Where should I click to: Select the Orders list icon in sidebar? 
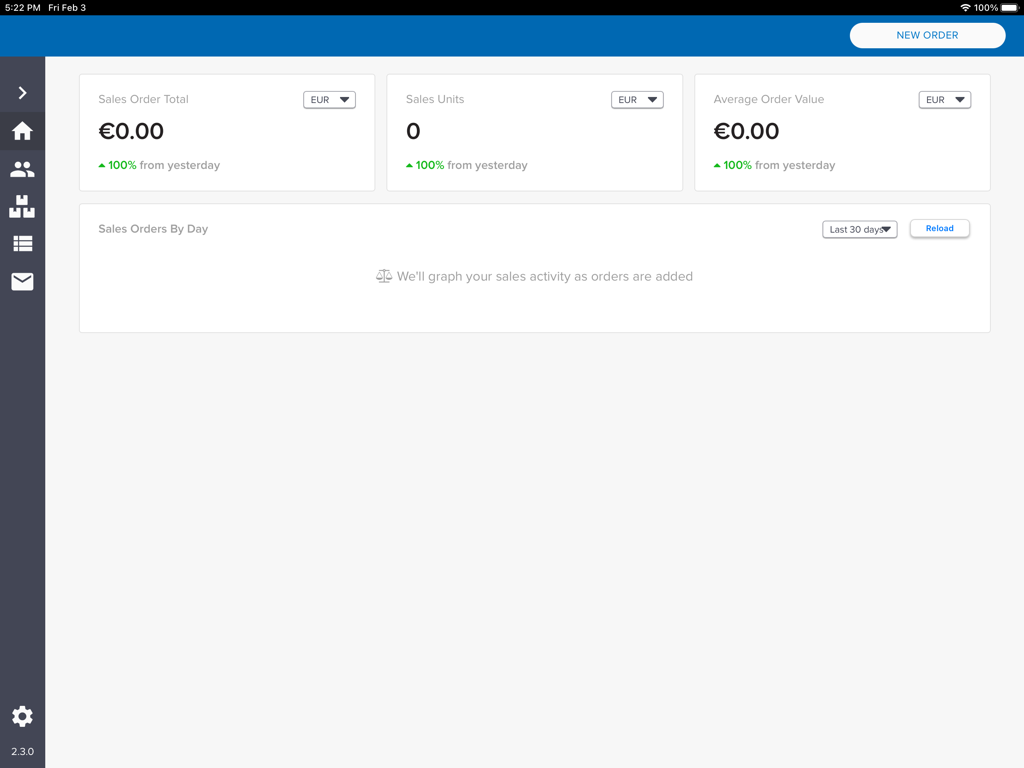click(x=22, y=244)
